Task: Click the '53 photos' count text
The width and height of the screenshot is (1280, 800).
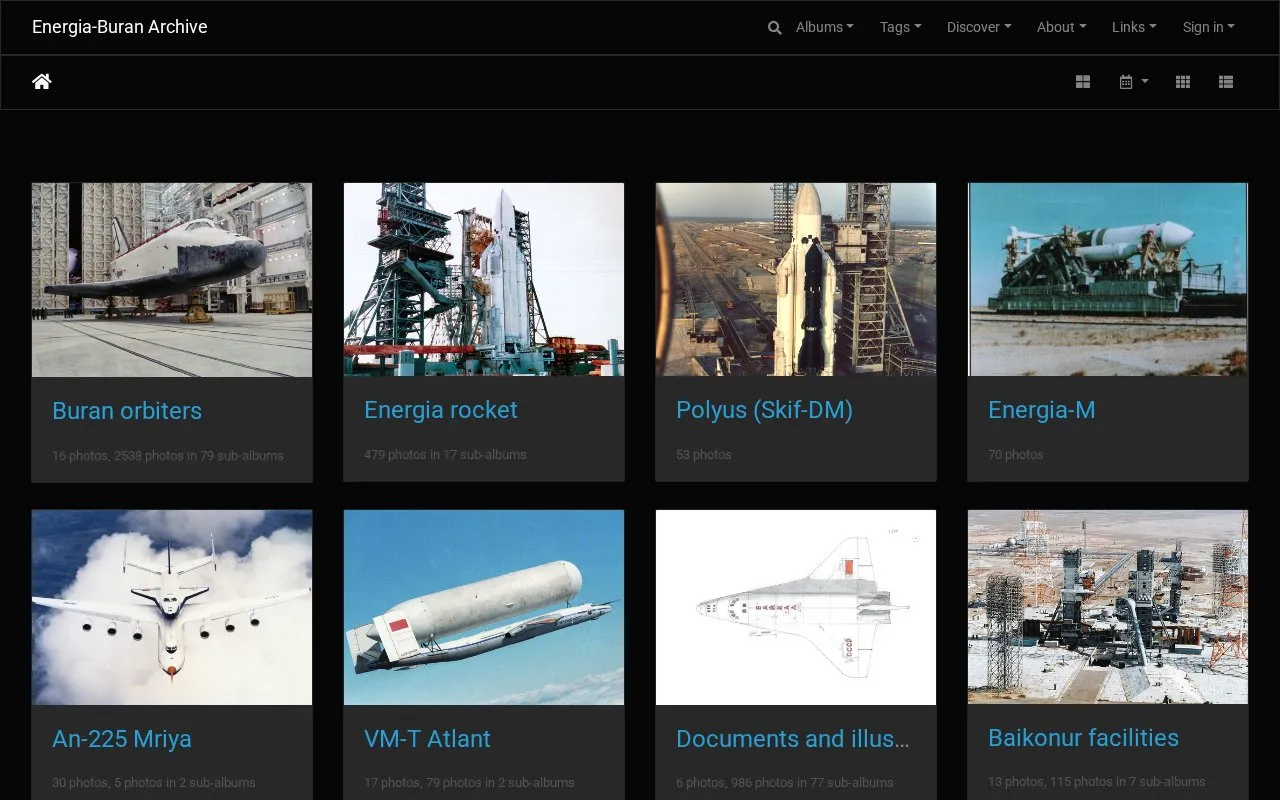Action: point(703,455)
